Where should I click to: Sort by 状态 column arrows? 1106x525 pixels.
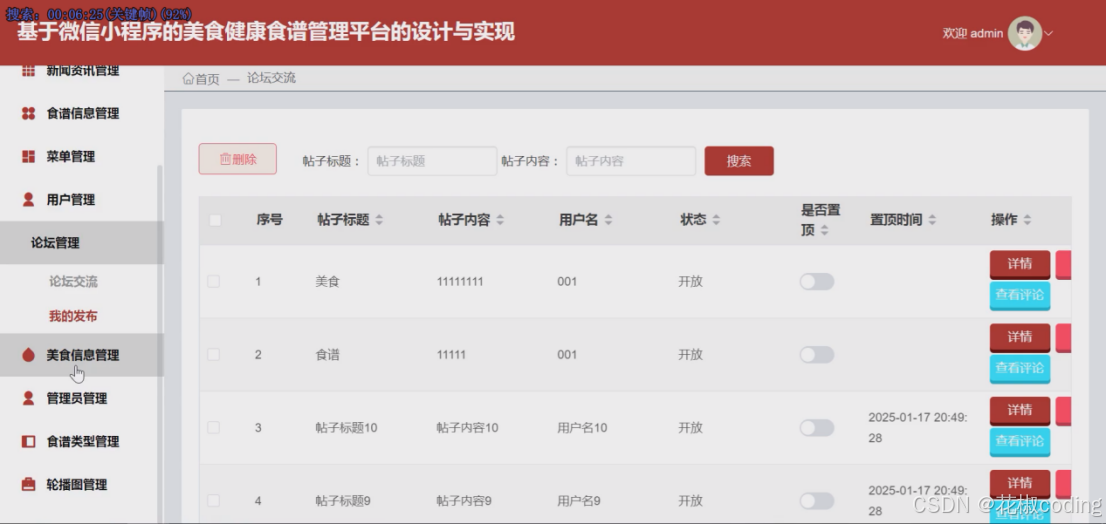pyautogui.click(x=716, y=220)
